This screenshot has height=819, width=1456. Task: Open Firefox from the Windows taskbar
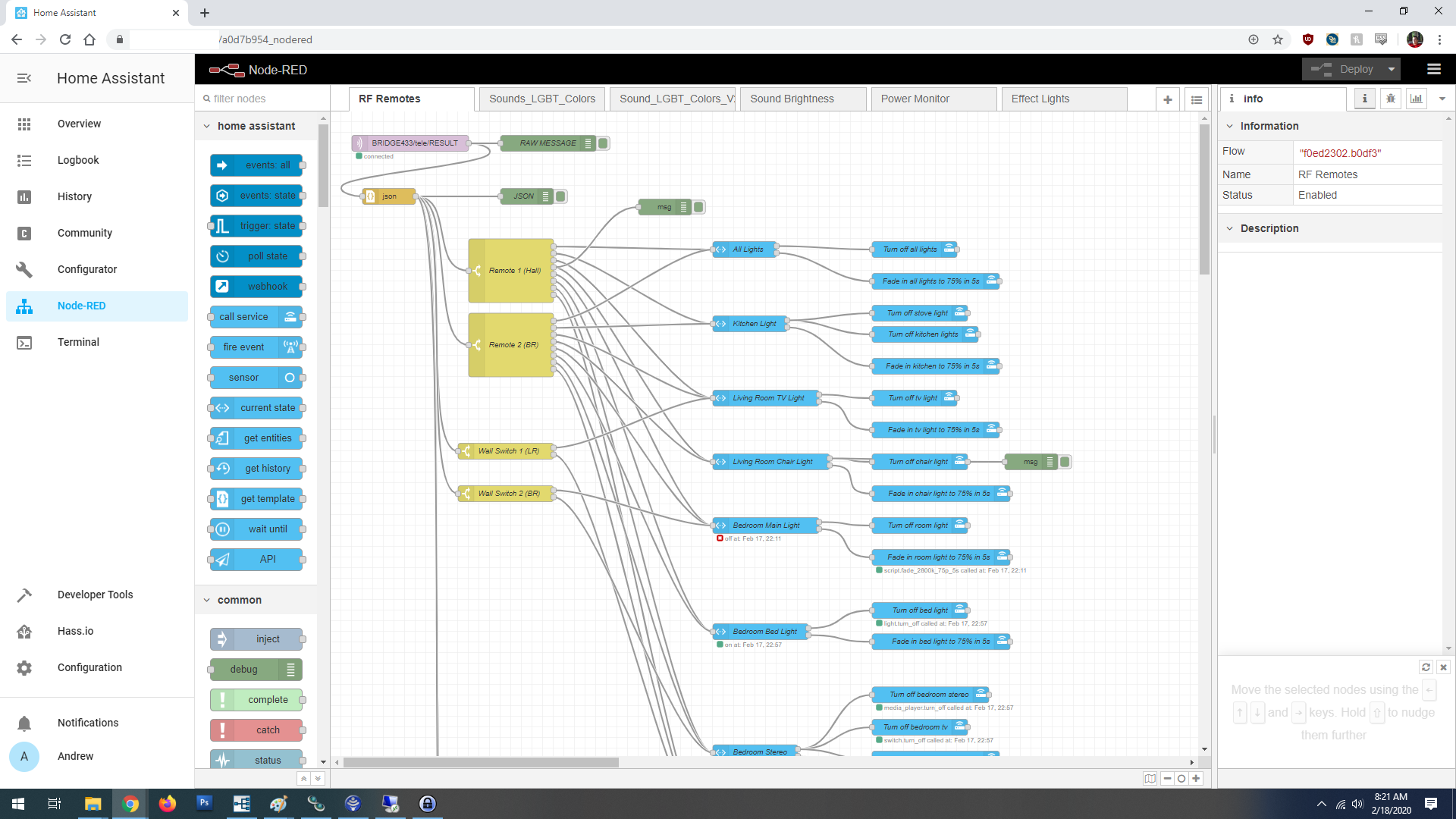[x=167, y=804]
